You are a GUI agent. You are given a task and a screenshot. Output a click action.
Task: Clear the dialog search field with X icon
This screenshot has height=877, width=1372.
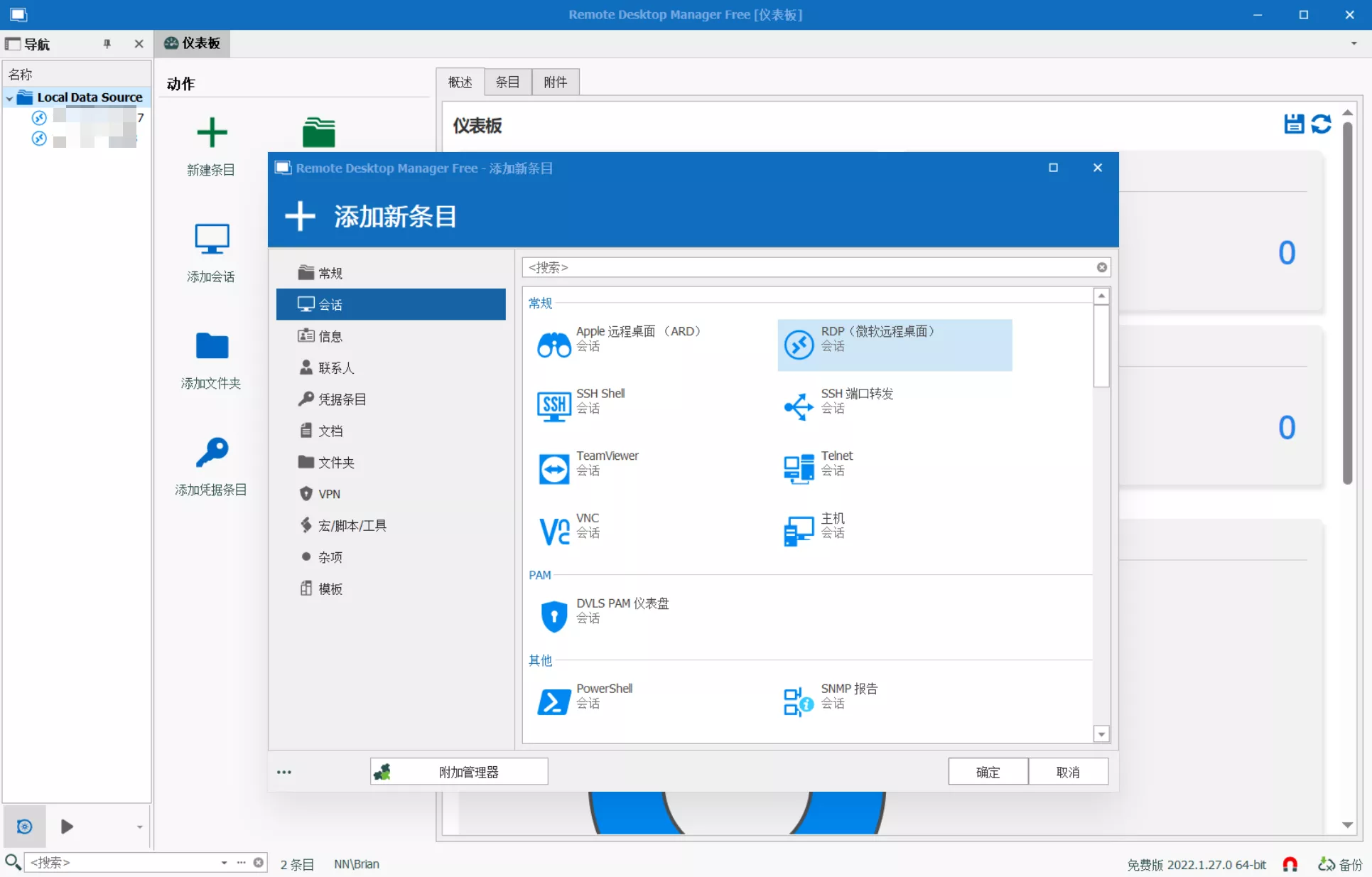point(1101,267)
